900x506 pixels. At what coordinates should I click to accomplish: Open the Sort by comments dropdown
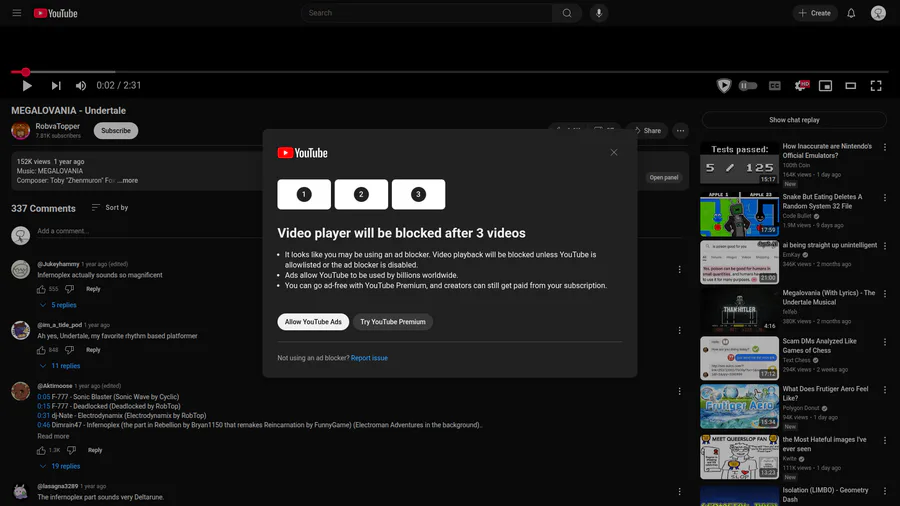pyautogui.click(x=110, y=208)
